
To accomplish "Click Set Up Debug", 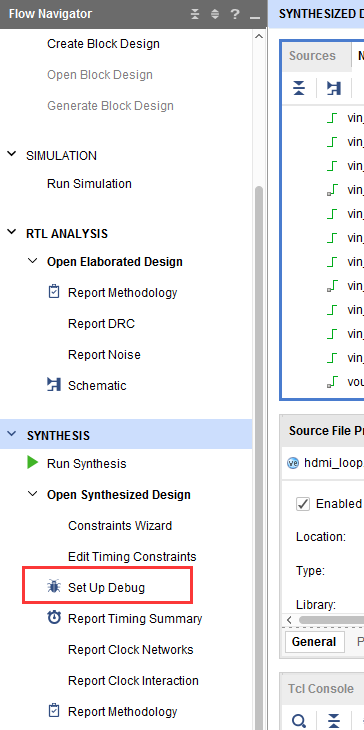I will click(107, 588).
